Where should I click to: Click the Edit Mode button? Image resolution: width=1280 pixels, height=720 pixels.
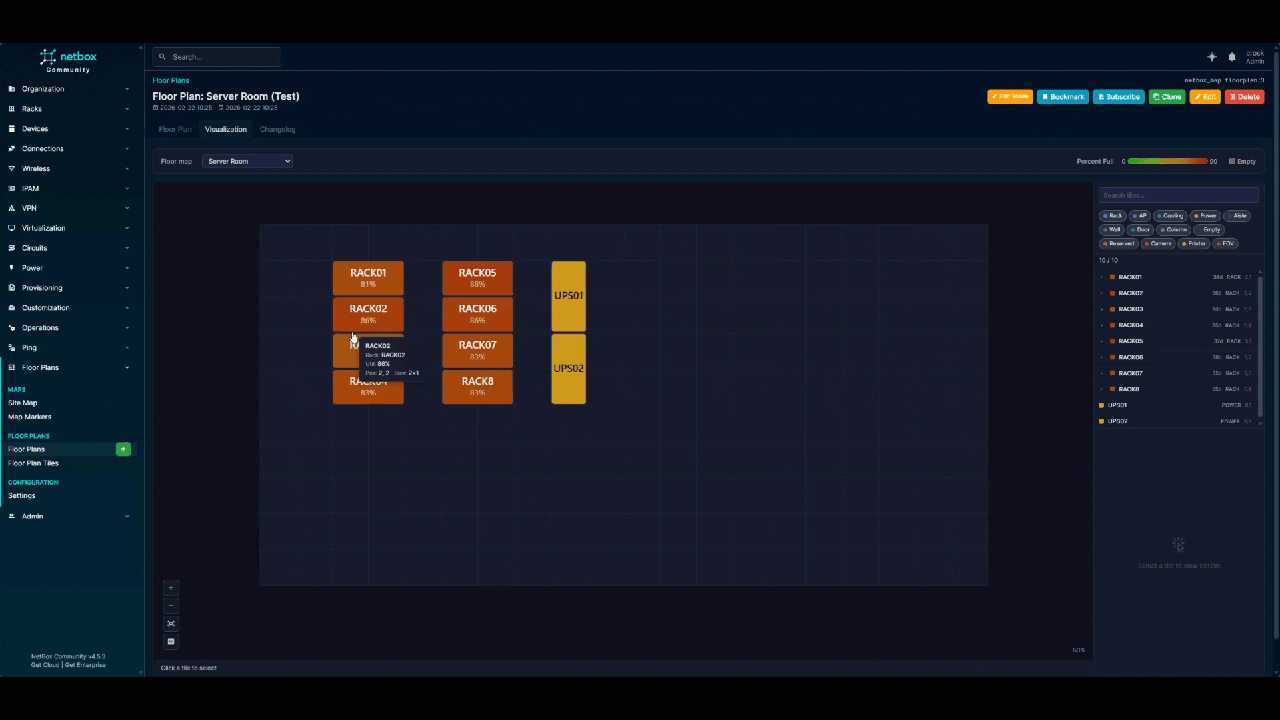1010,97
